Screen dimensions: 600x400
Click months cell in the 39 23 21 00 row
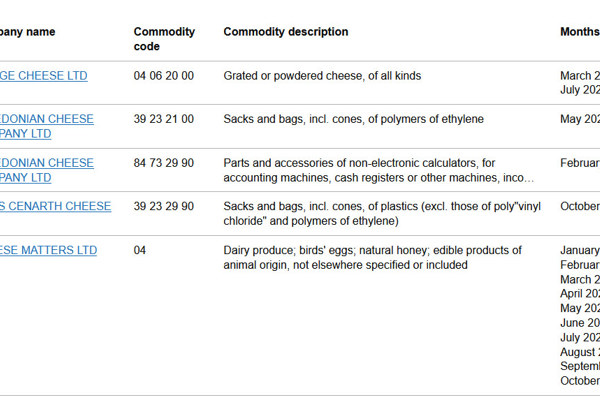(x=580, y=119)
